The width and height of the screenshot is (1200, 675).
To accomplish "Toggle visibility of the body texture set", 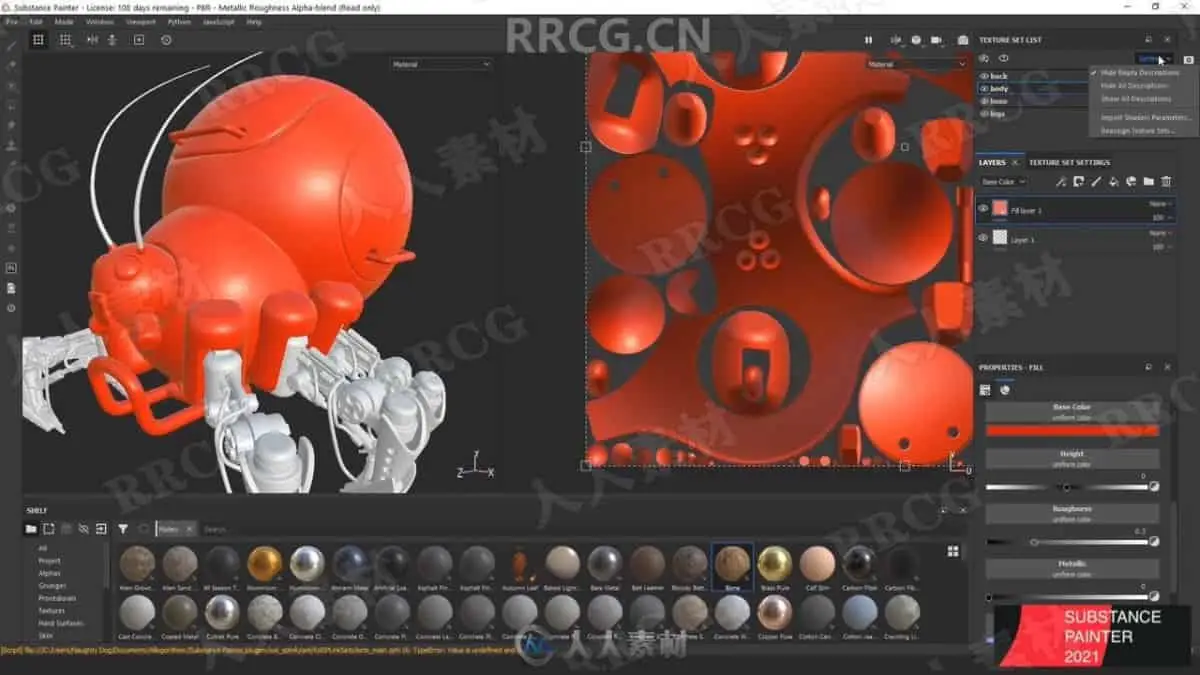I will pyautogui.click(x=984, y=89).
